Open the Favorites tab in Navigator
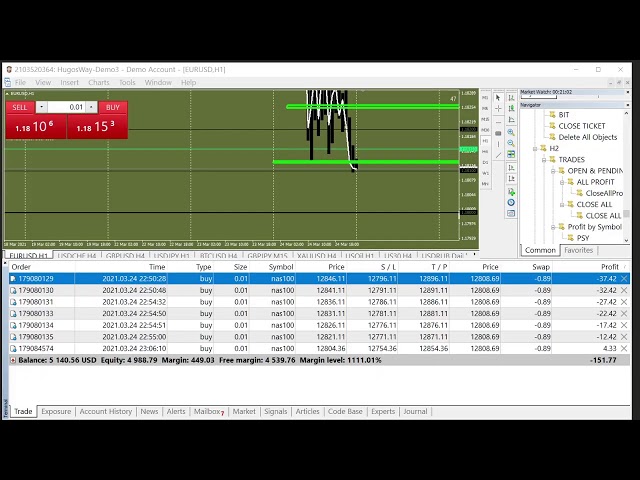This screenshot has height=480, width=640. pyautogui.click(x=578, y=250)
